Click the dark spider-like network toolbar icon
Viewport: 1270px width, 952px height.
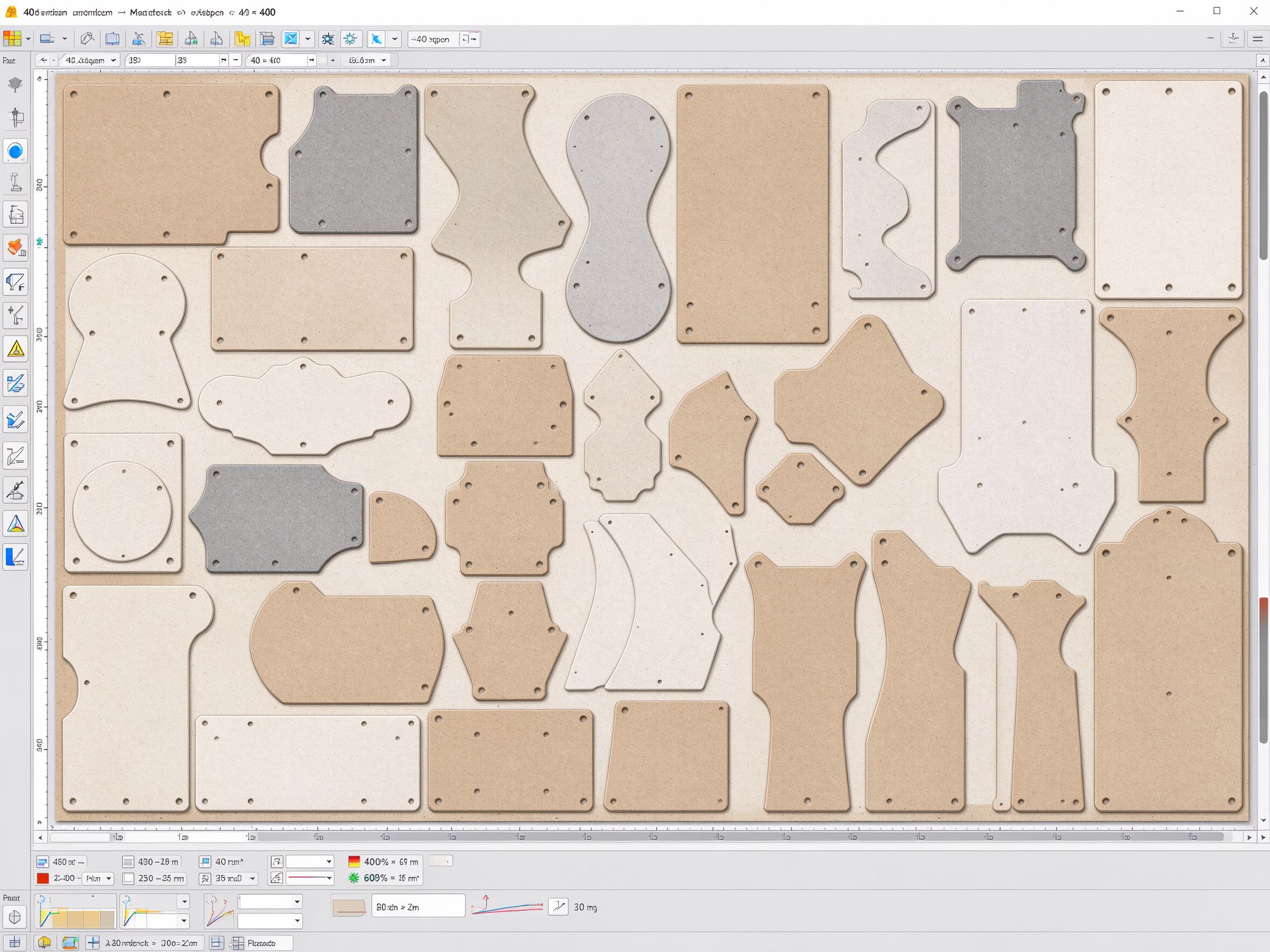click(x=328, y=39)
